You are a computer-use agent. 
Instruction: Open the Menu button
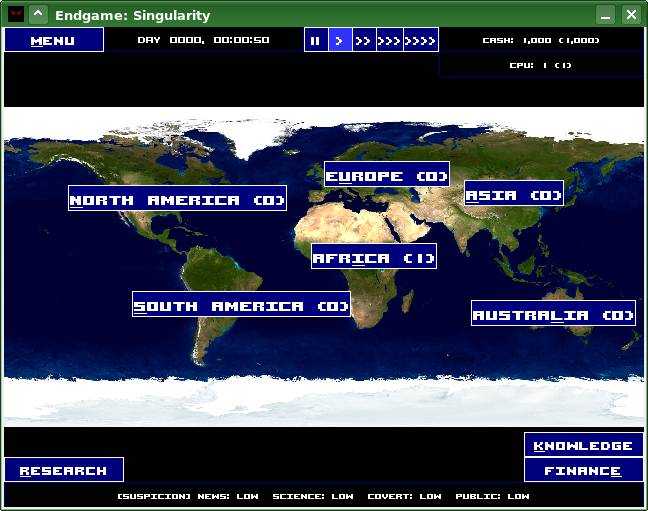[53, 40]
